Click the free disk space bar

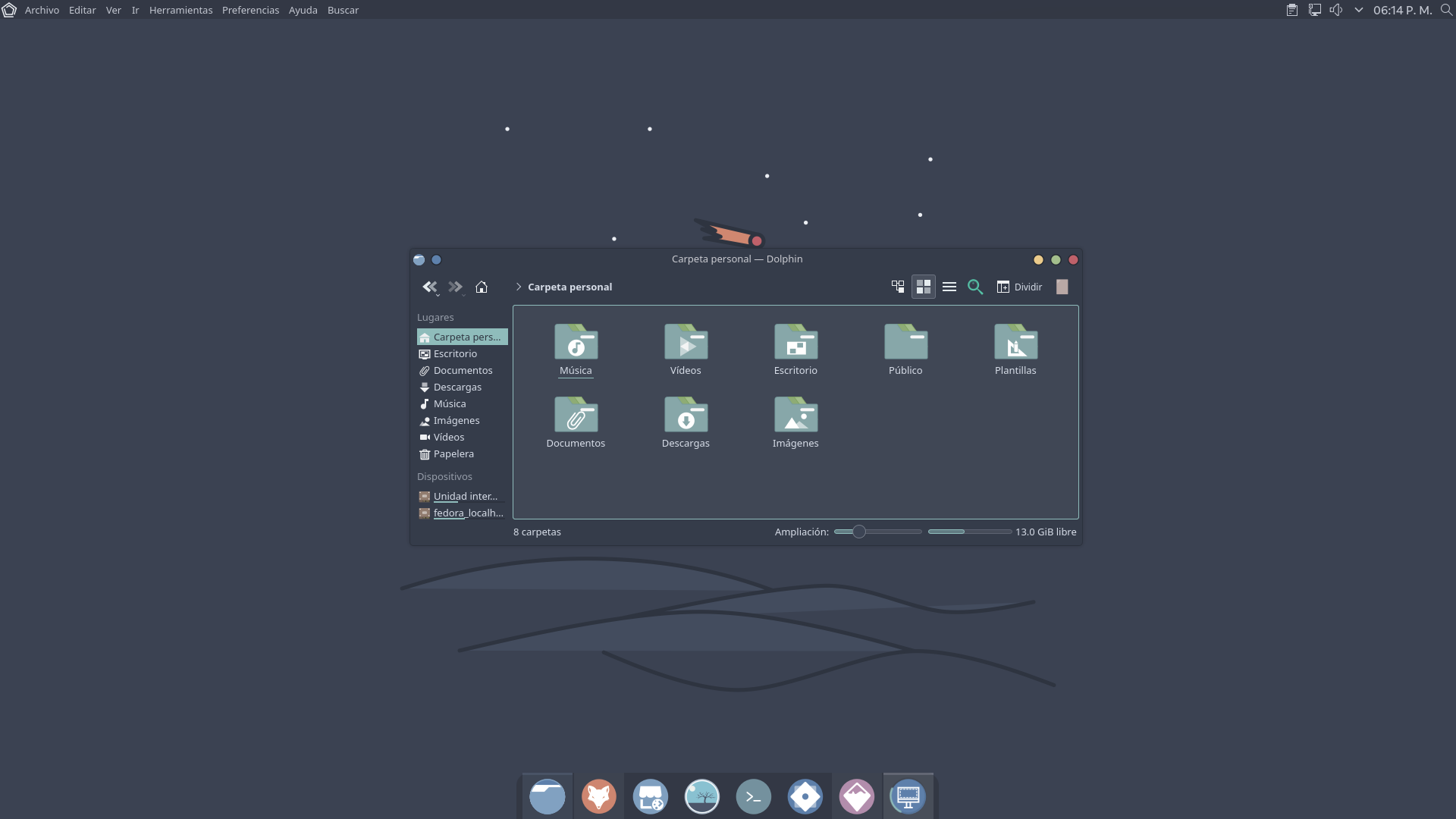point(970,532)
